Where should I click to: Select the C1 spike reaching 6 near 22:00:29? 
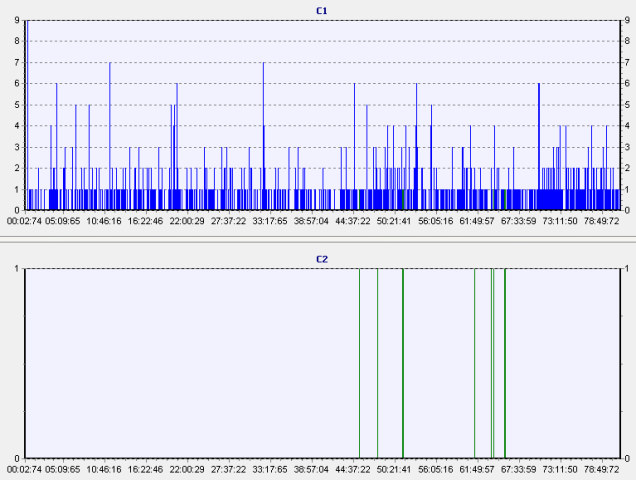click(177, 147)
